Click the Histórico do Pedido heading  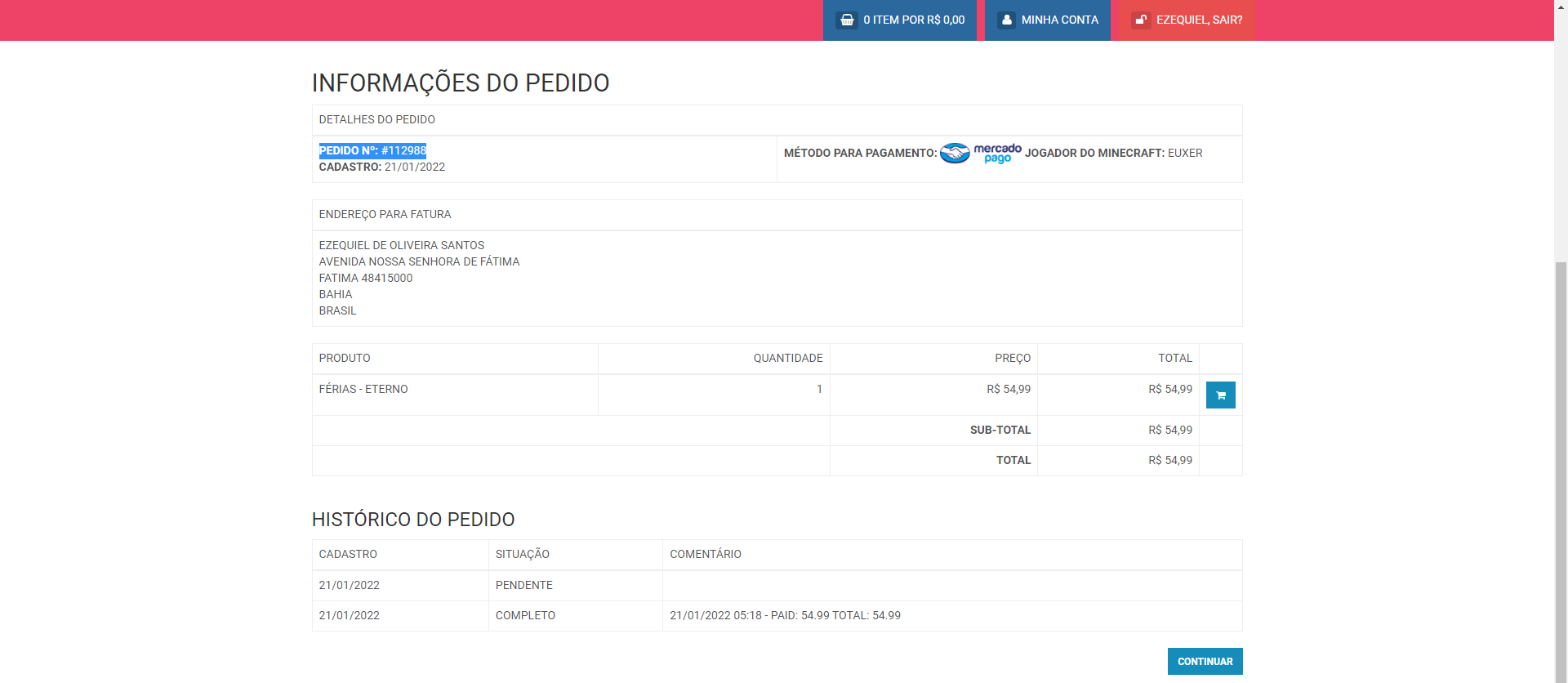coord(413,520)
